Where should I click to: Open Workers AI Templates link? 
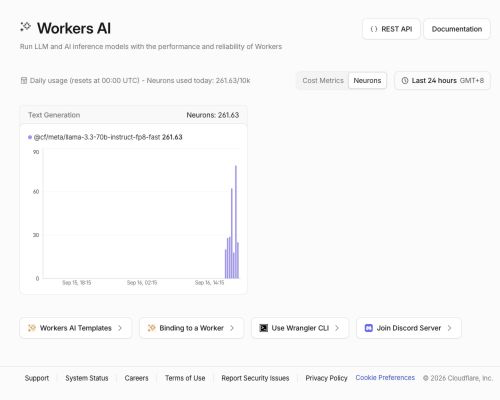click(76, 328)
